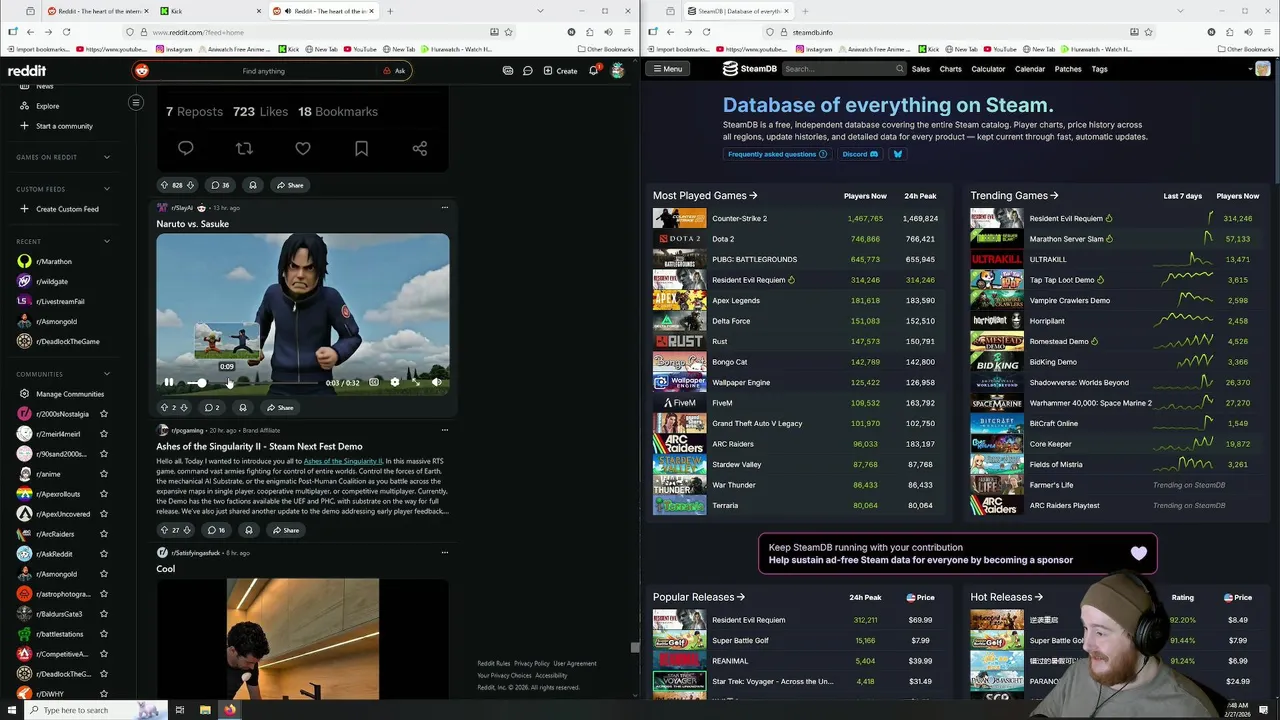Open Sales in SteamDB navigation
The image size is (1280, 720).
[x=921, y=69]
